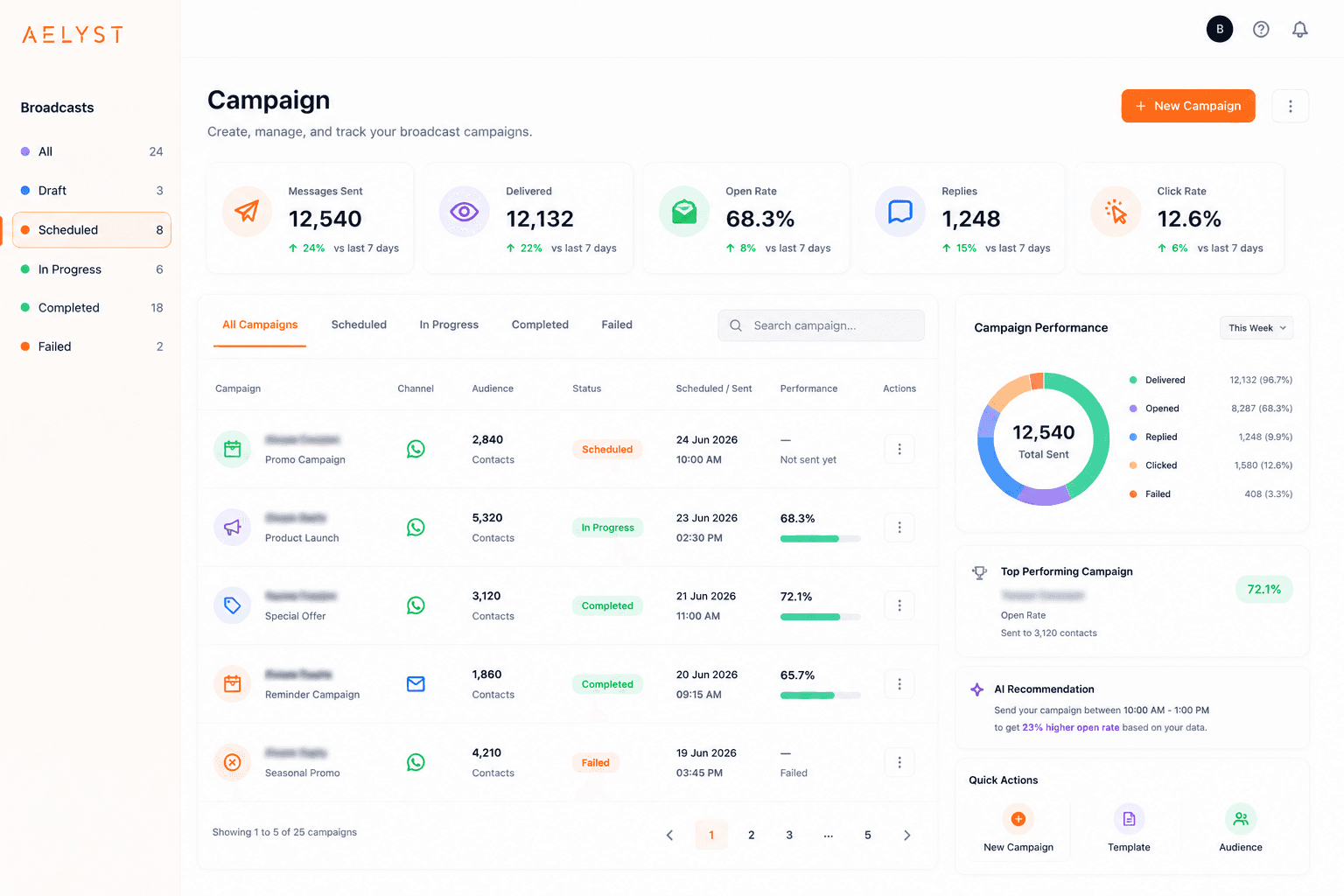Click the trophy icon in Top Performing Campaign
Screen dimensions: 1344x896
[x=979, y=572]
